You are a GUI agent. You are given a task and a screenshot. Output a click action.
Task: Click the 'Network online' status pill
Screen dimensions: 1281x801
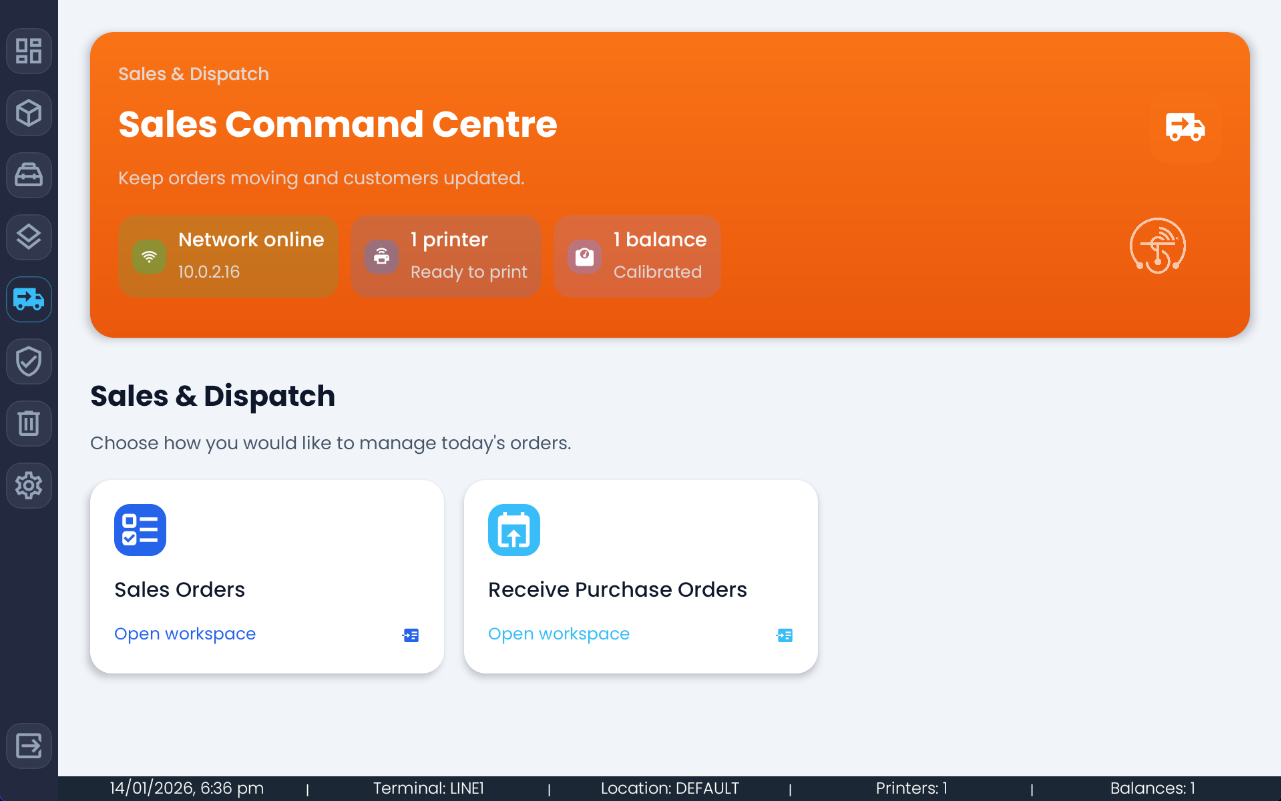(228, 256)
